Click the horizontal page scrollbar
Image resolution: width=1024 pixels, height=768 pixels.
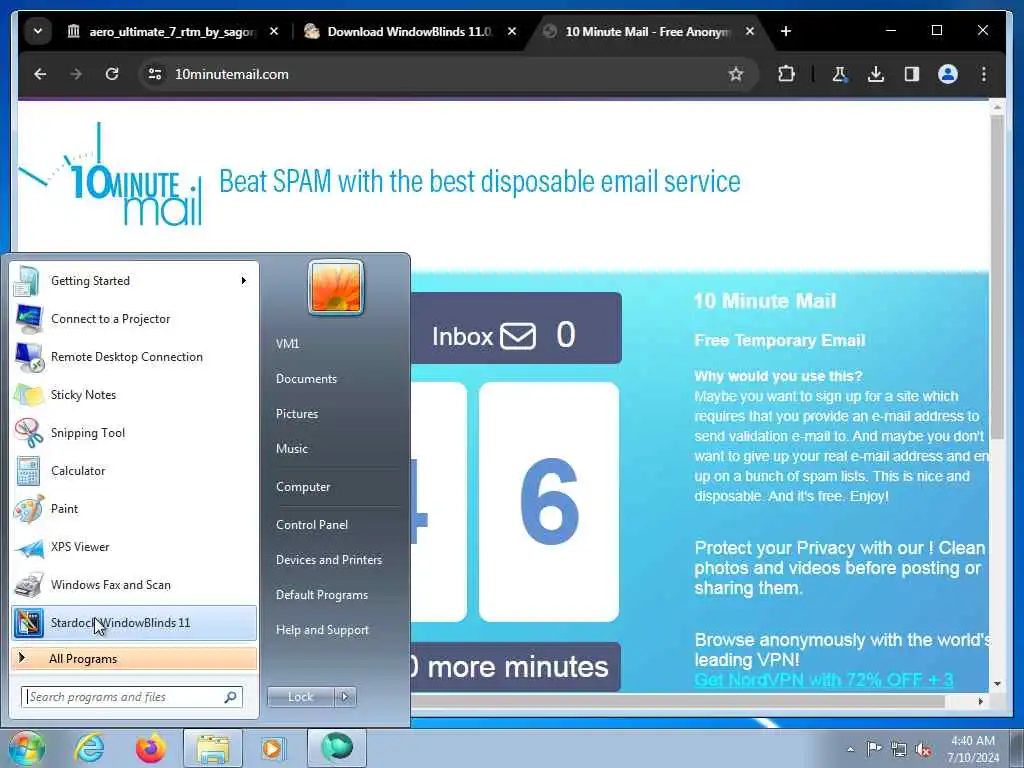(677, 701)
